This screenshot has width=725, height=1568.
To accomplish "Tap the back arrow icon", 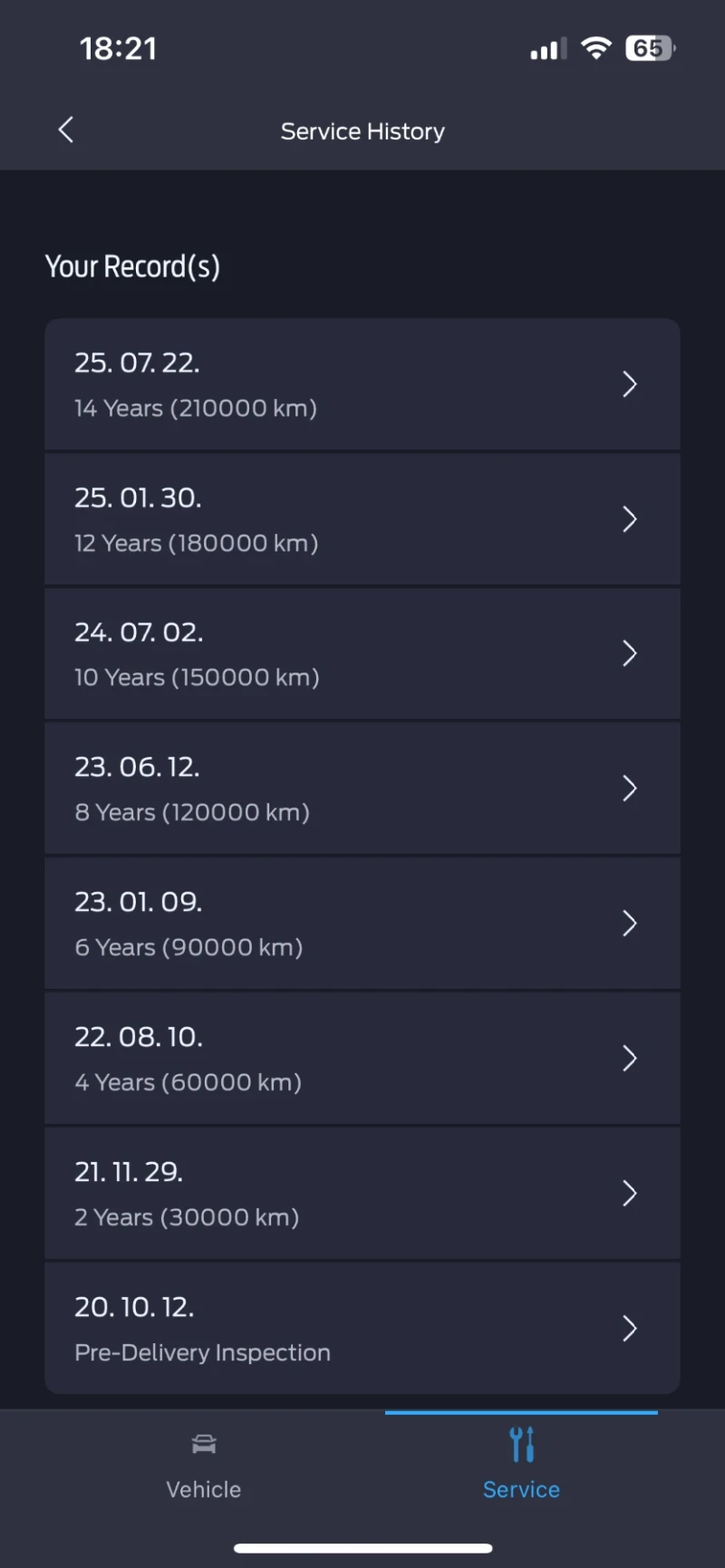I will click(65, 131).
